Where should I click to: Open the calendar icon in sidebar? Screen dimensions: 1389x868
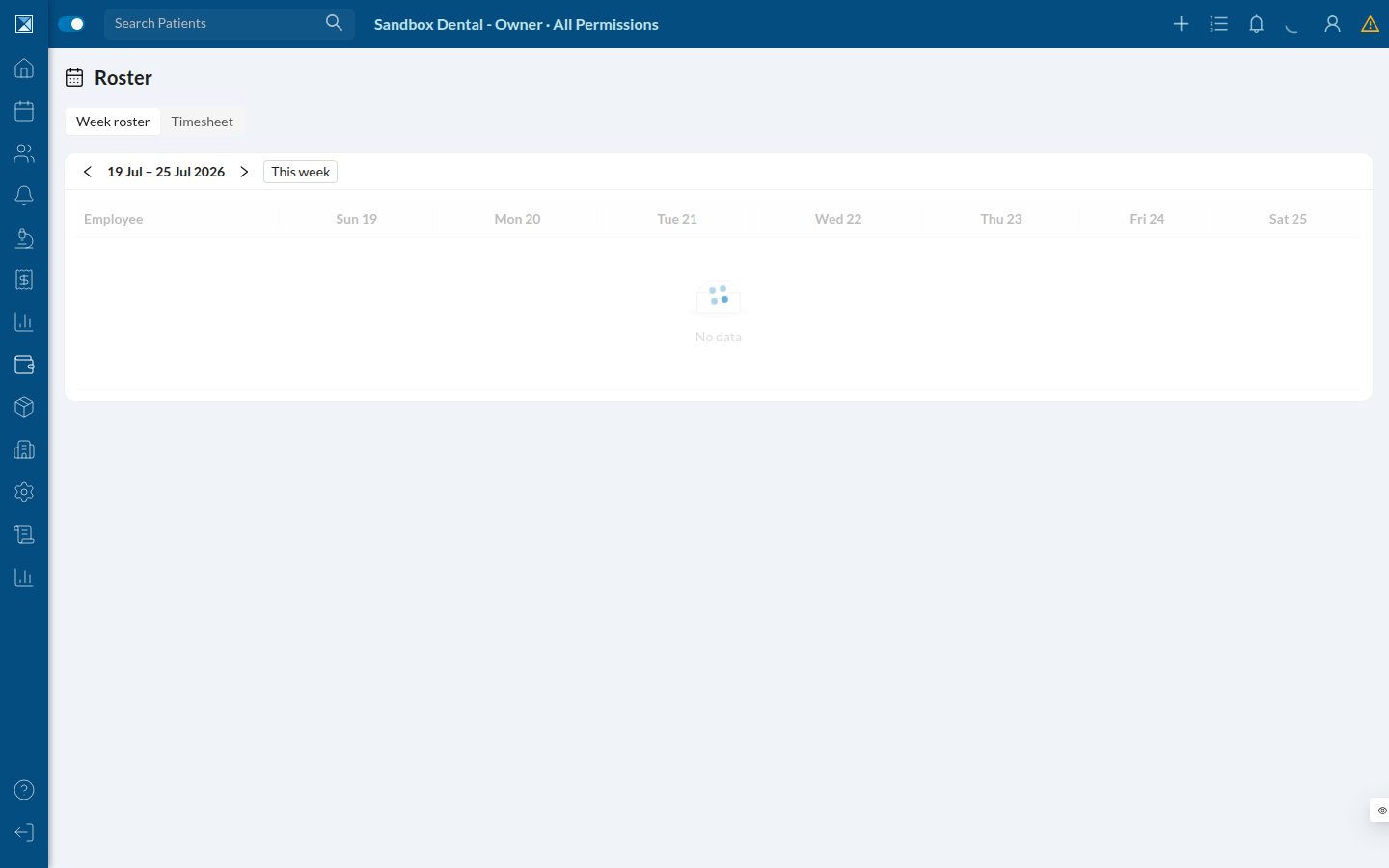coord(24,111)
